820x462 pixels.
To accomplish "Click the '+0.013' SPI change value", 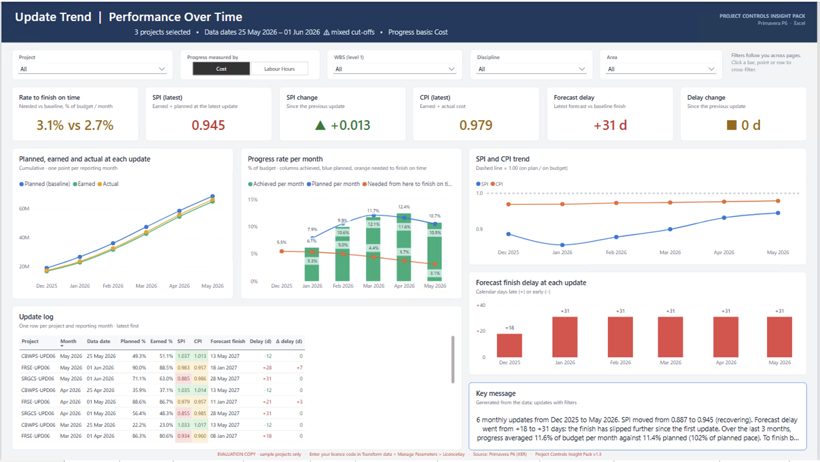I will click(x=350, y=125).
